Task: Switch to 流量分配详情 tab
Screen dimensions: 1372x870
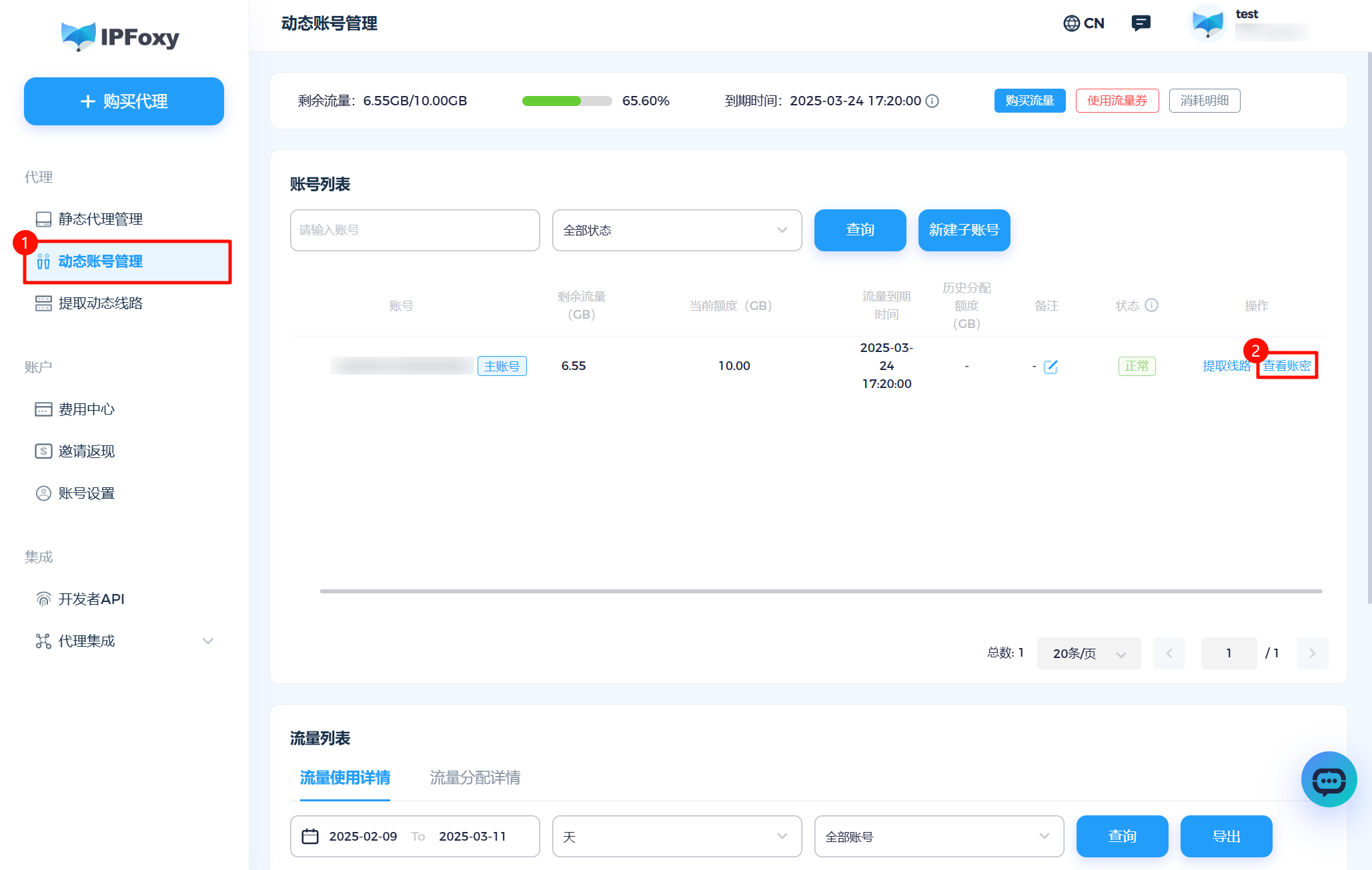Action: click(475, 777)
